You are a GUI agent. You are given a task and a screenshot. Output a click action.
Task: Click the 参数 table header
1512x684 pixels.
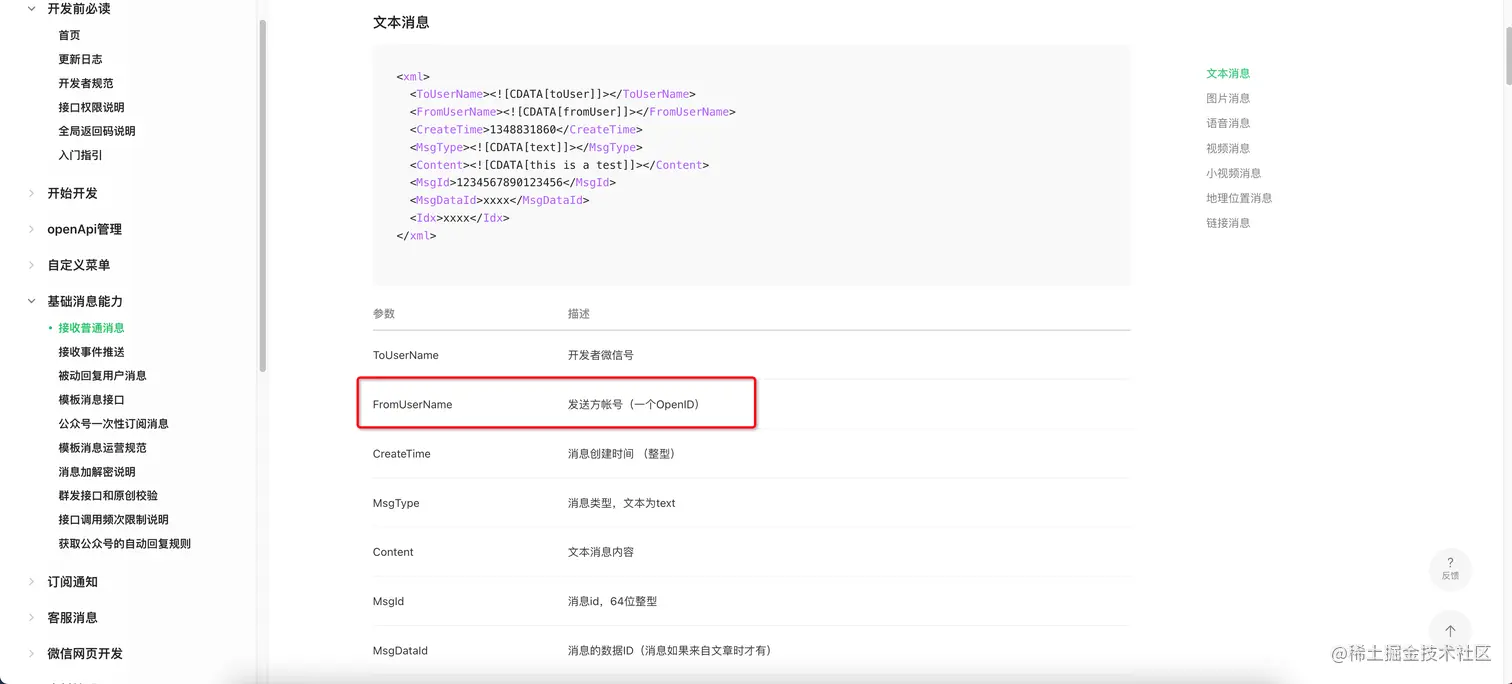coord(384,313)
